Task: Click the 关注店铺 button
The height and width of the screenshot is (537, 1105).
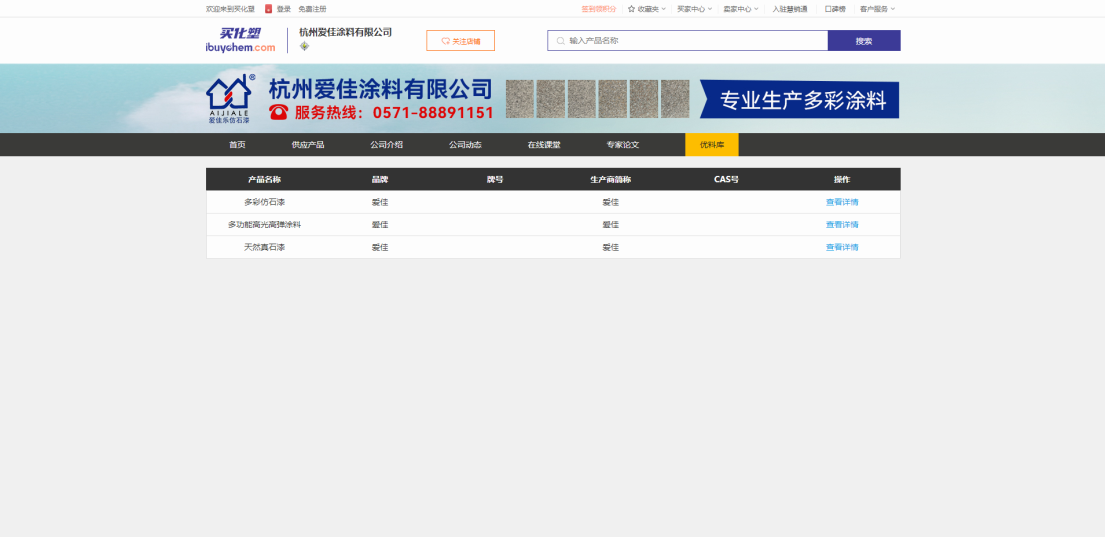Action: pyautogui.click(x=460, y=41)
